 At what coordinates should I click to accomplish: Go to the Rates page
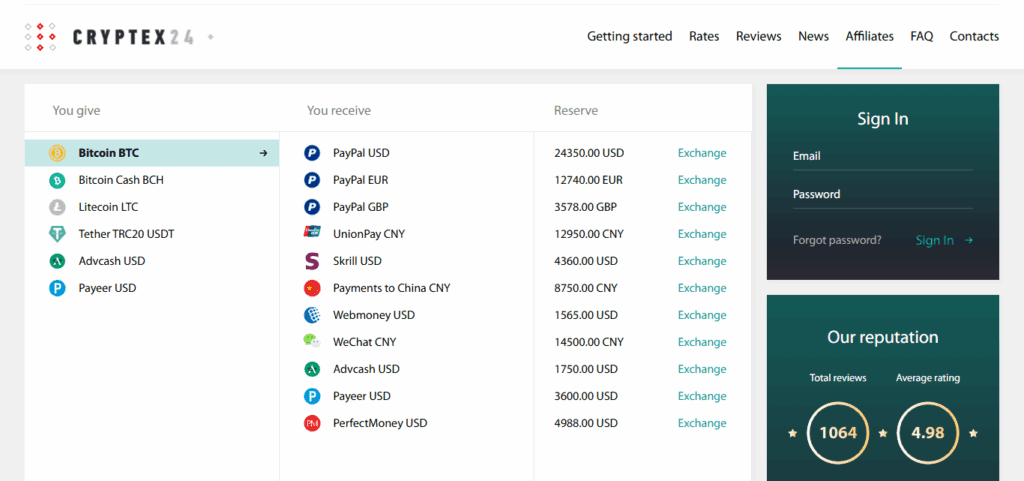coord(704,37)
